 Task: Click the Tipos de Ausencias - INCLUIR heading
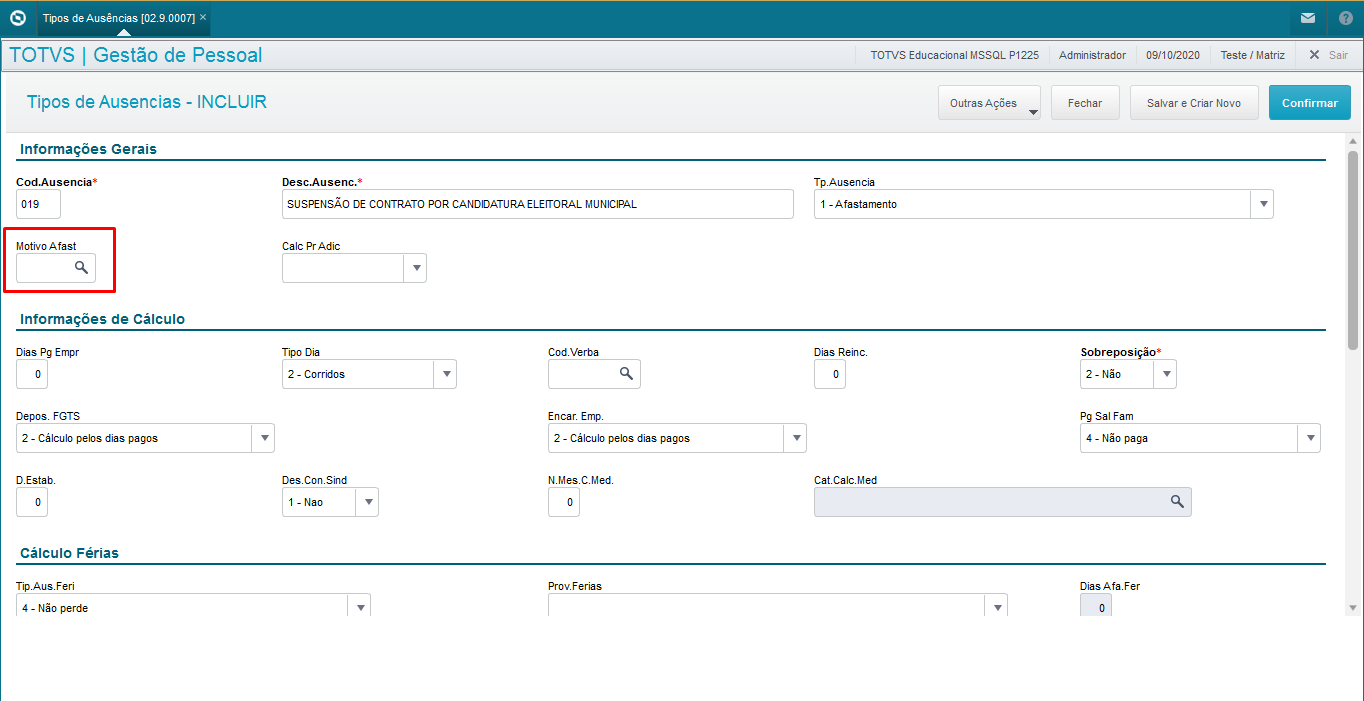point(147,102)
